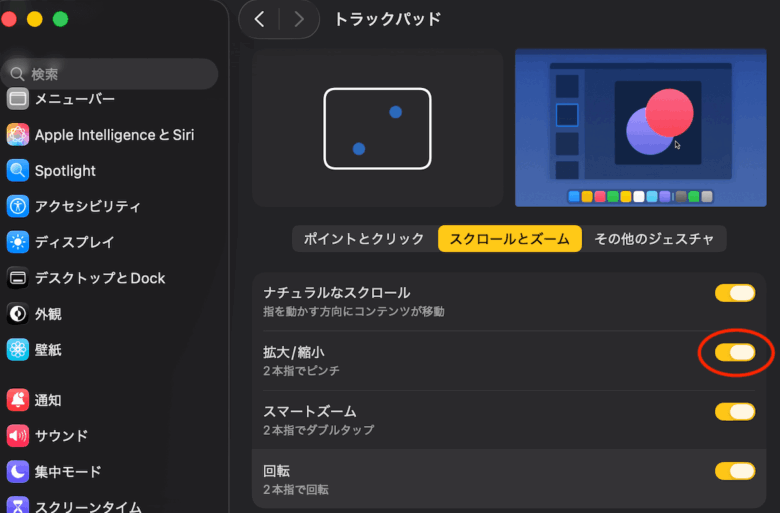Click the Spotlight magnifier icon
This screenshot has width=780, height=513.
[18, 171]
